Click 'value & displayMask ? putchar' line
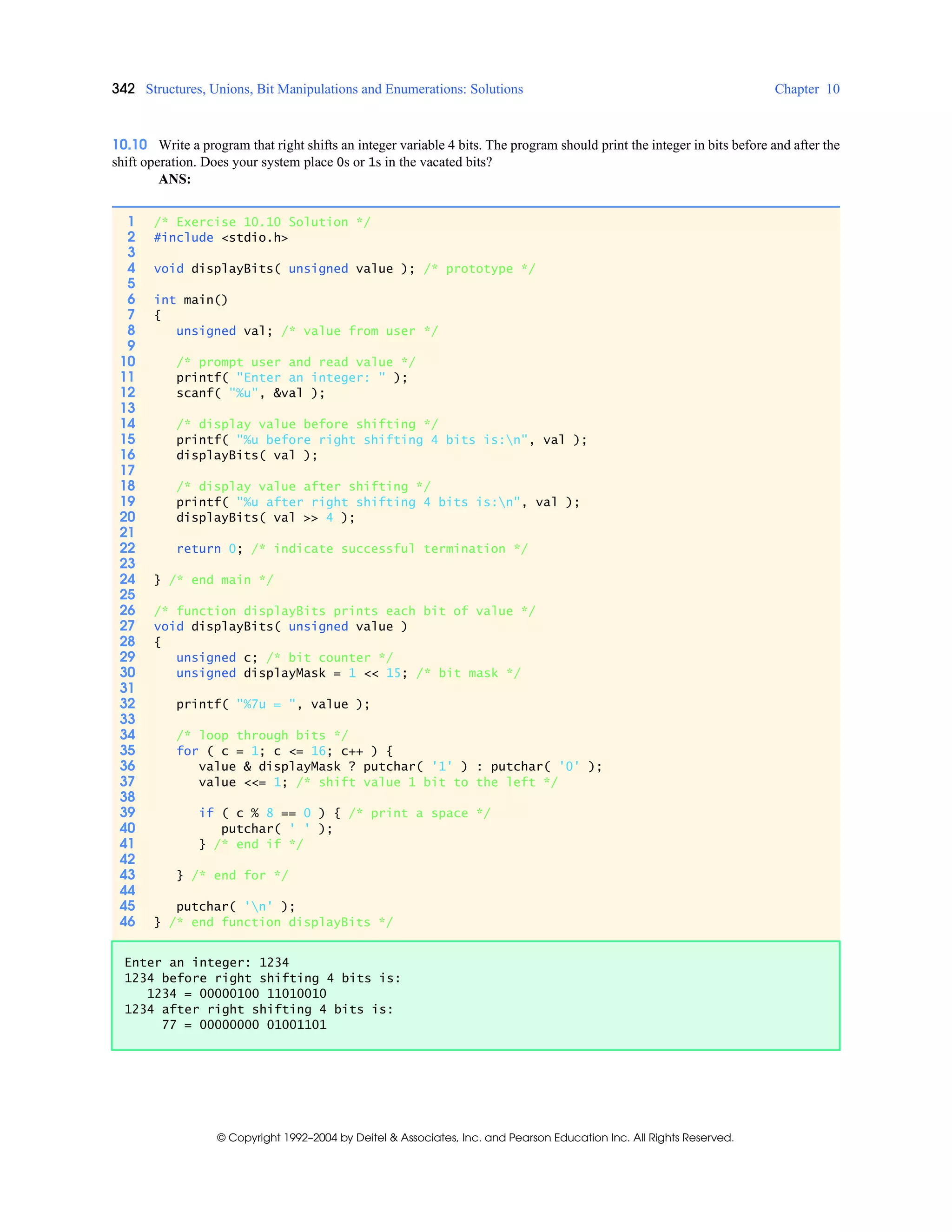 (400, 767)
